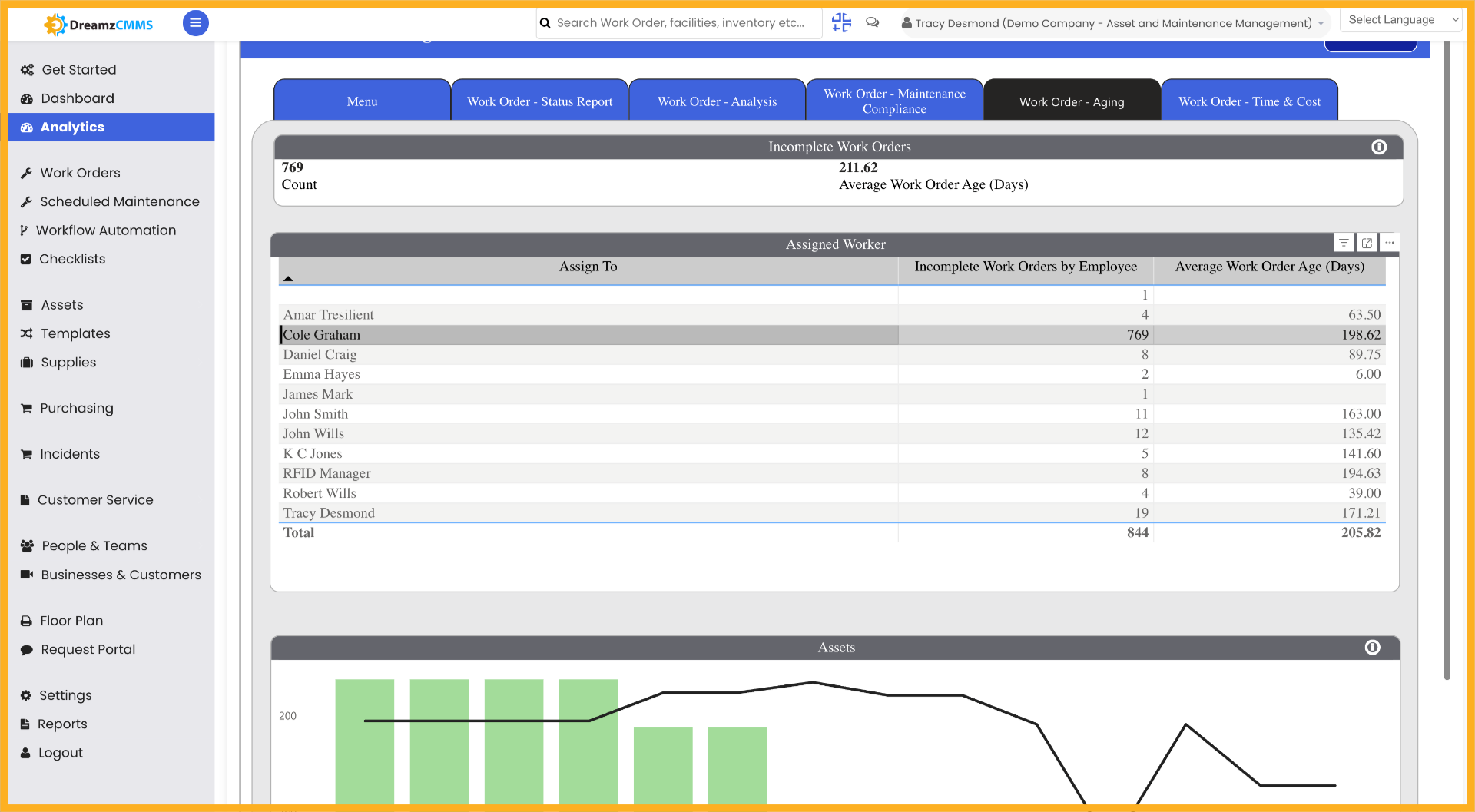
Task: Select the RFID Manager row
Action: [832, 473]
